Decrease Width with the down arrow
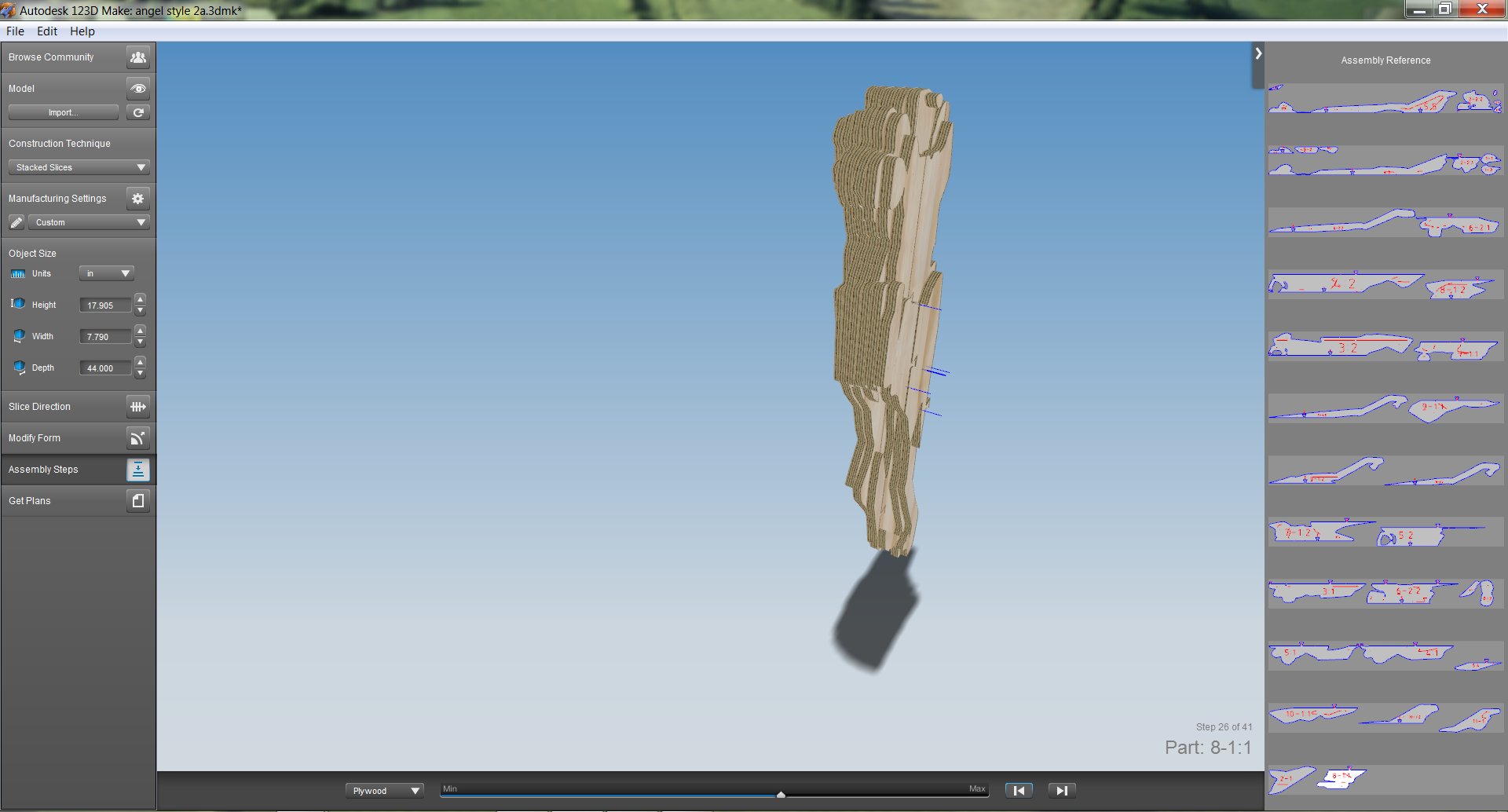The height and width of the screenshot is (812, 1508). tap(140, 342)
